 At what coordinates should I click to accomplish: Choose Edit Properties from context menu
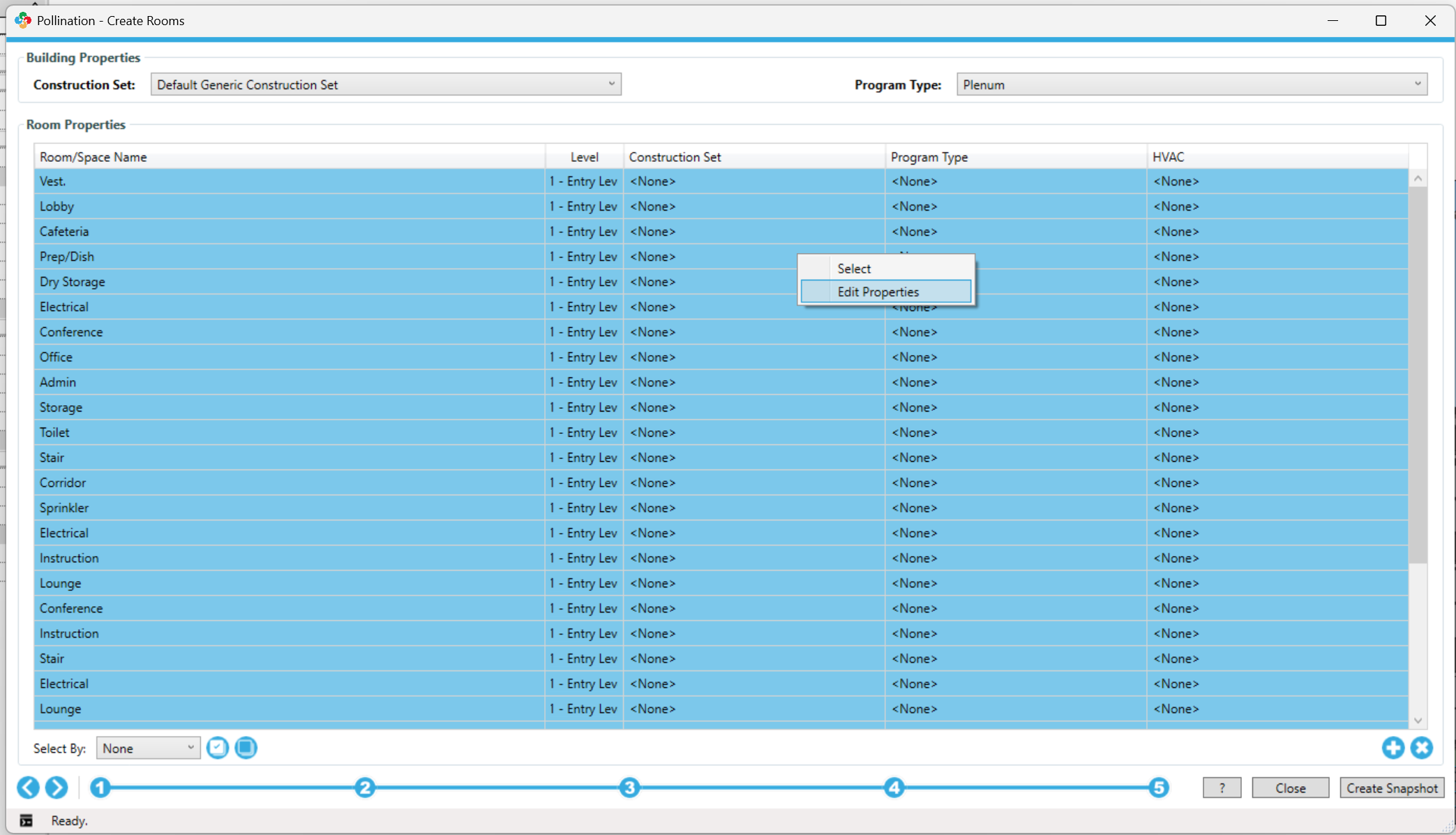click(x=886, y=292)
